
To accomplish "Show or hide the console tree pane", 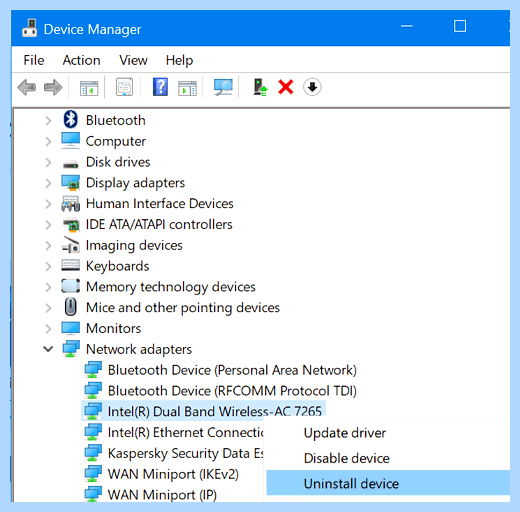I will pyautogui.click(x=89, y=88).
